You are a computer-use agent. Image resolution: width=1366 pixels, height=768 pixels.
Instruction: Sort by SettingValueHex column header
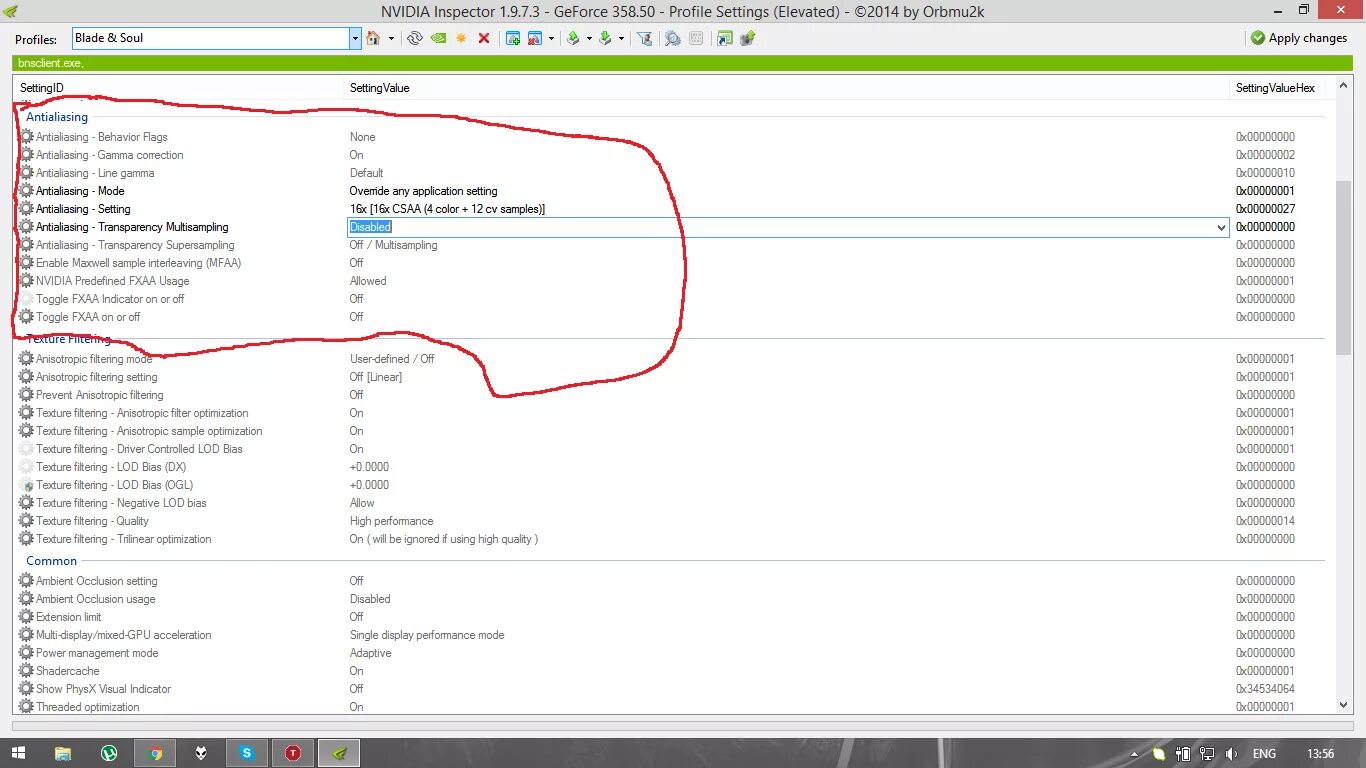(1279, 88)
